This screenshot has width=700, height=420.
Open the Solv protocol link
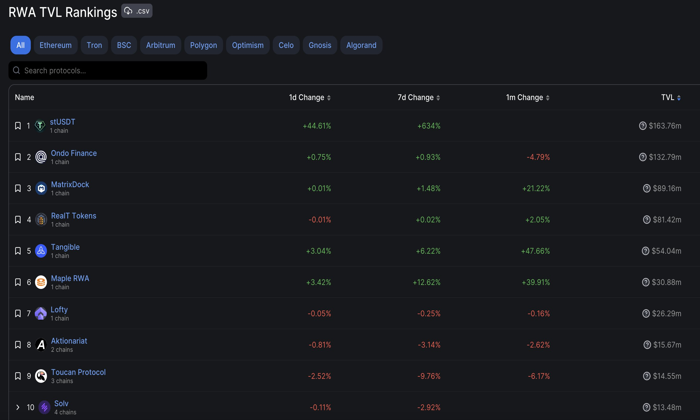pos(62,403)
